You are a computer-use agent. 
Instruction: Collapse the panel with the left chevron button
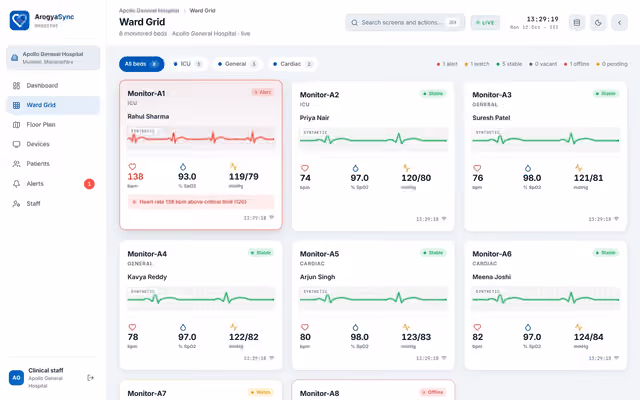(x=619, y=22)
